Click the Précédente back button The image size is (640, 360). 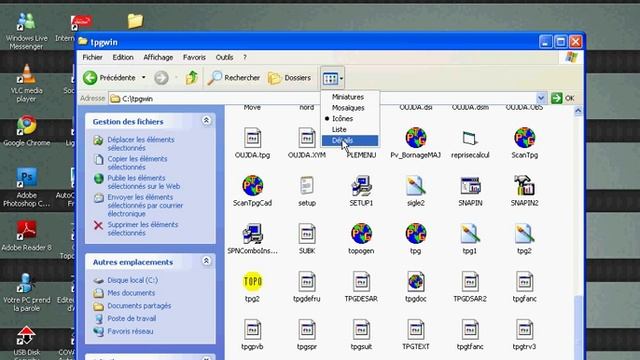pos(109,78)
